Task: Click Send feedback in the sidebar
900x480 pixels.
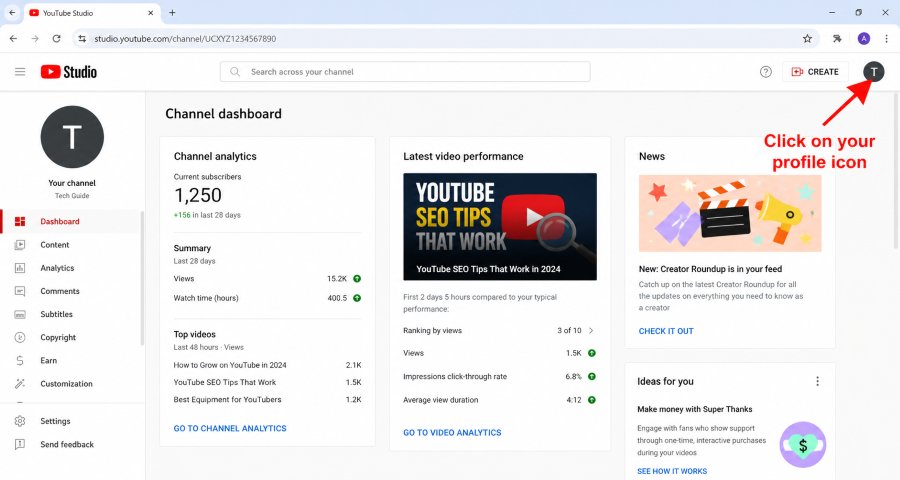Action: click(x=70, y=444)
